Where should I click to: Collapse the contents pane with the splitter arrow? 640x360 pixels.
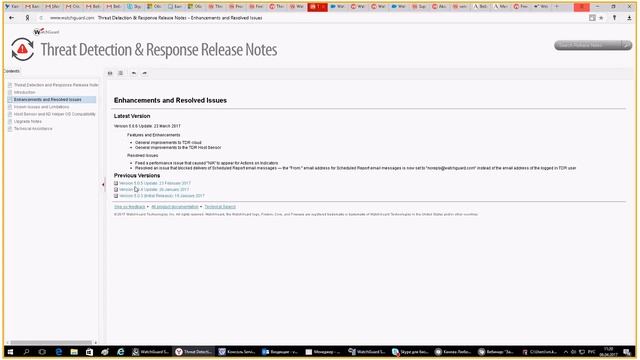coord(103,184)
